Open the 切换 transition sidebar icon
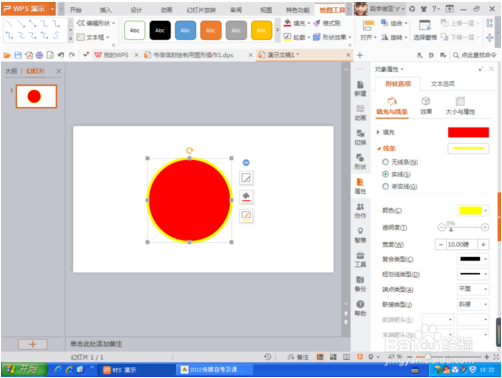The width and height of the screenshot is (502, 378). pyautogui.click(x=360, y=137)
